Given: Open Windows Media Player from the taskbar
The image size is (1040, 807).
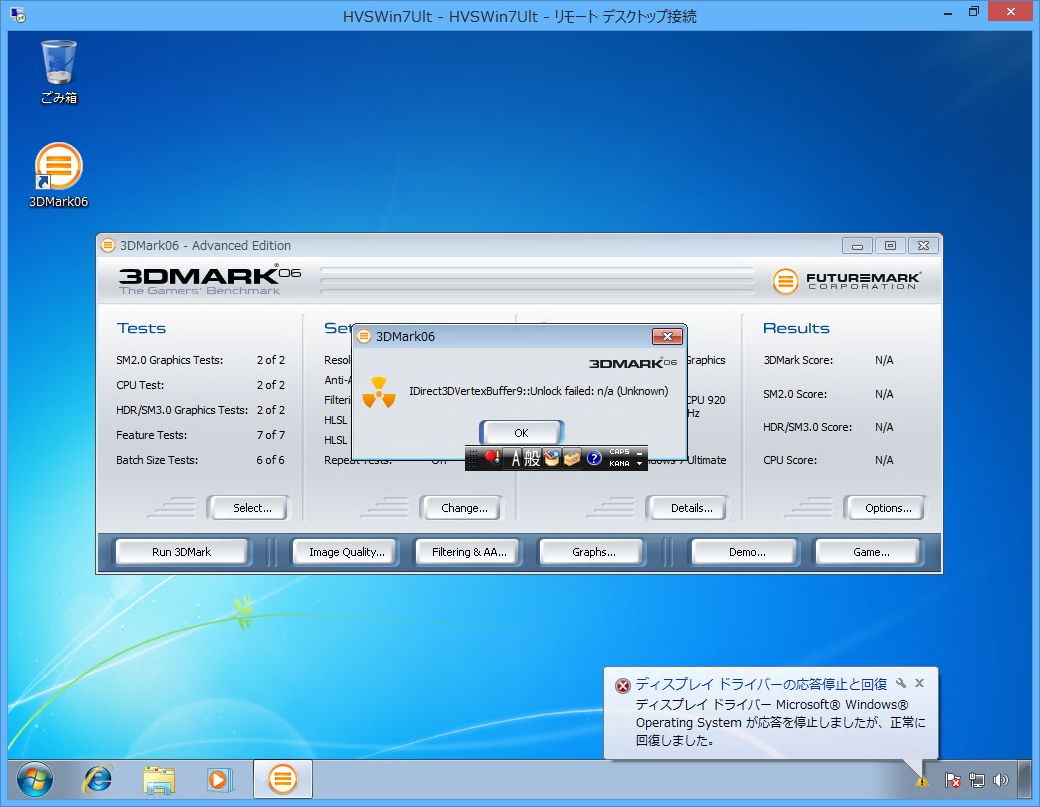Looking at the screenshot, I should [x=220, y=780].
